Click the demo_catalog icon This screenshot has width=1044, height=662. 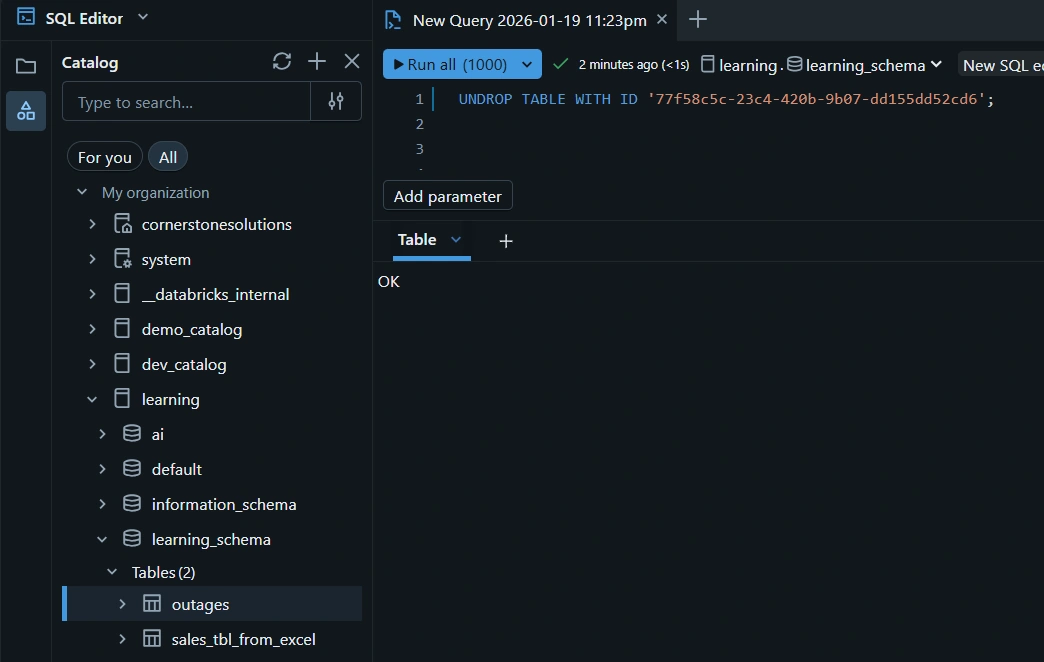click(x=122, y=328)
